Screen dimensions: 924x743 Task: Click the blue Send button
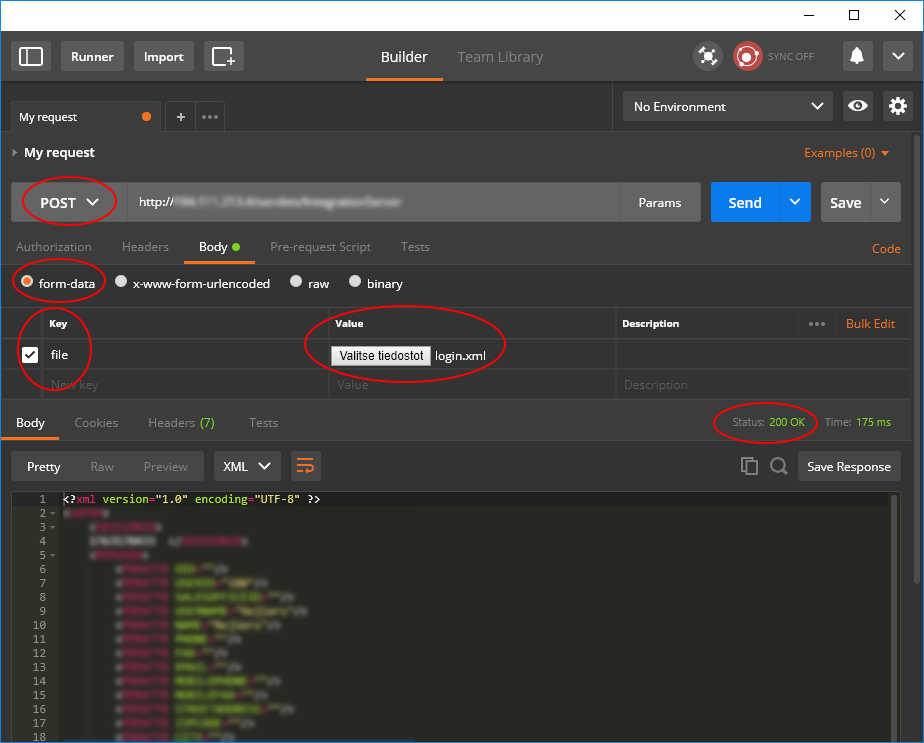click(745, 202)
